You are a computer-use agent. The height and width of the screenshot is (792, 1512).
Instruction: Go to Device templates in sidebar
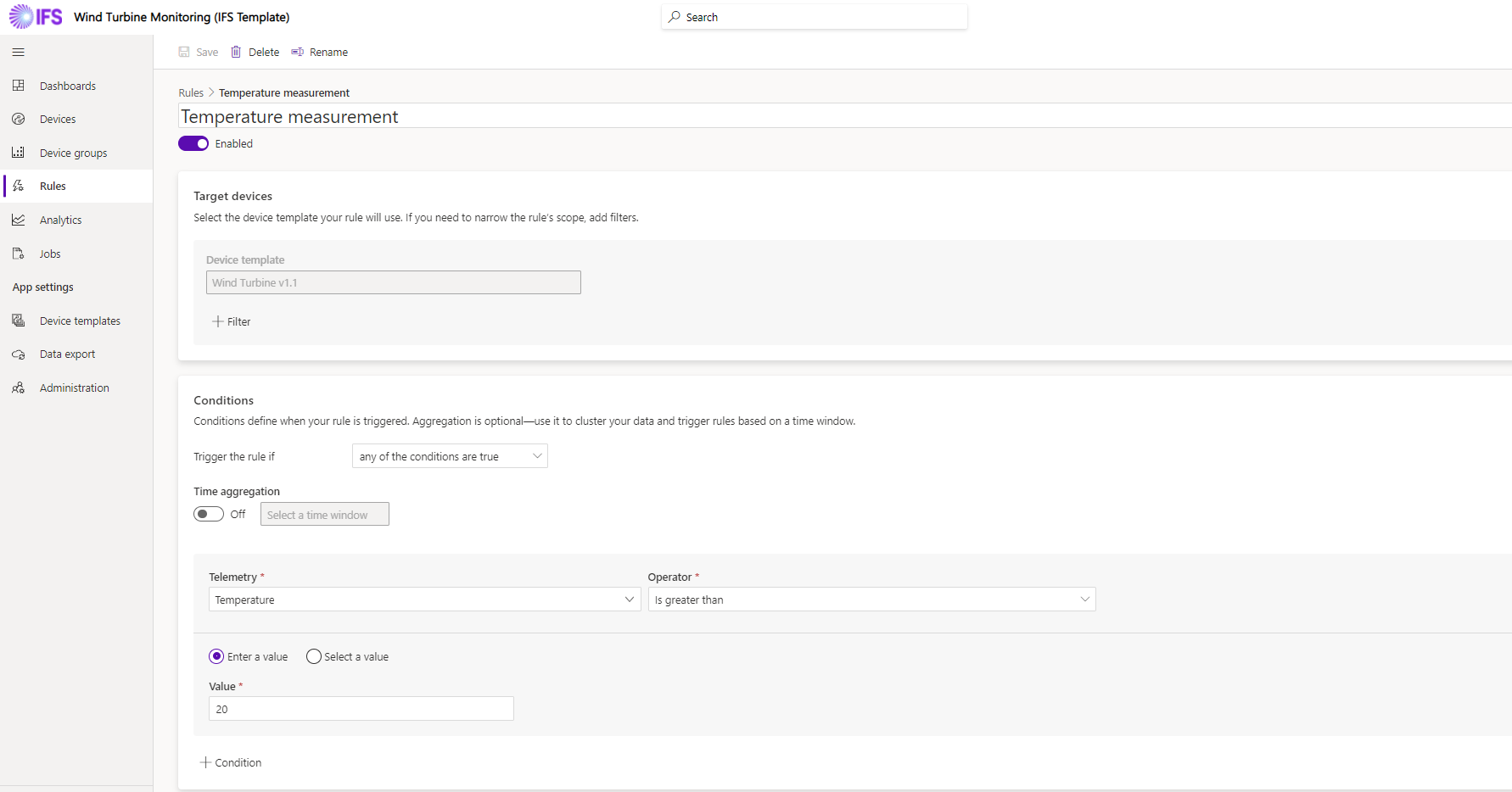80,321
